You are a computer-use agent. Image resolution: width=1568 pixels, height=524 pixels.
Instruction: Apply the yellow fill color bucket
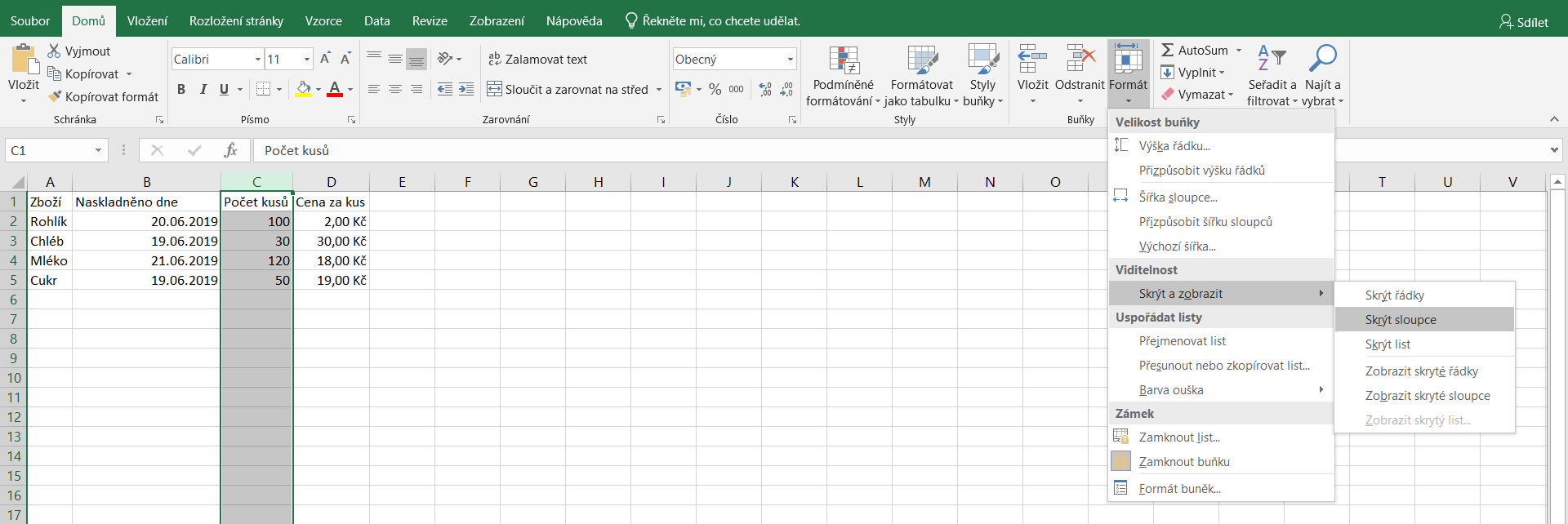point(303,89)
